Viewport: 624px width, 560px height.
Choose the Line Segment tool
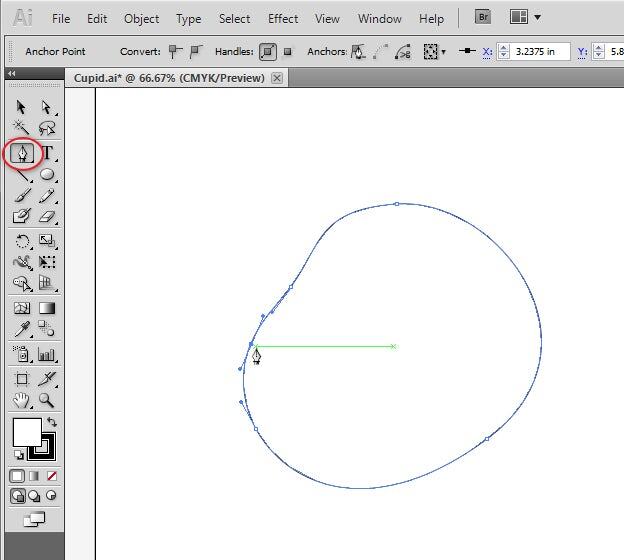click(23, 175)
